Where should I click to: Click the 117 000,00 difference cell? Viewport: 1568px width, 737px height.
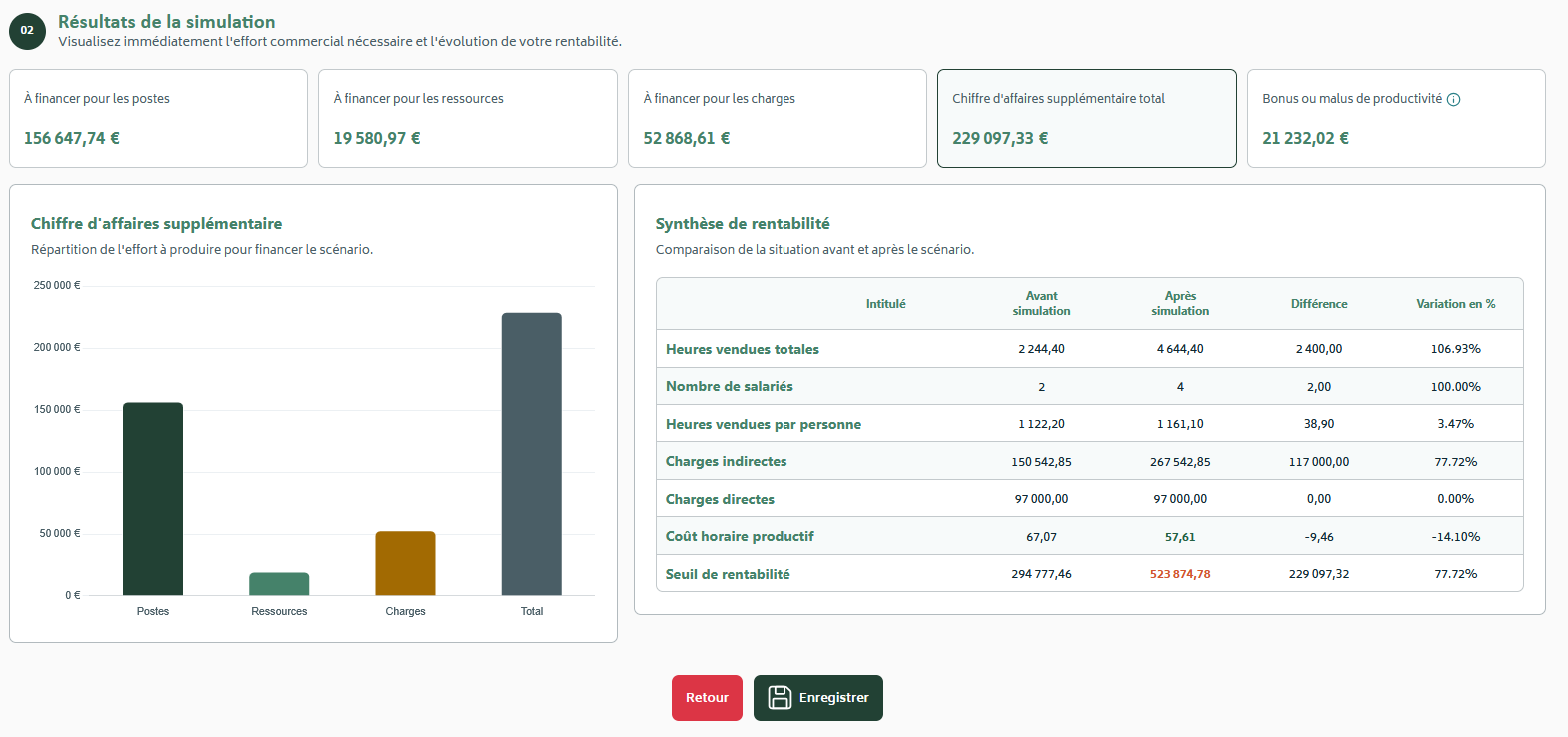coord(1319,462)
